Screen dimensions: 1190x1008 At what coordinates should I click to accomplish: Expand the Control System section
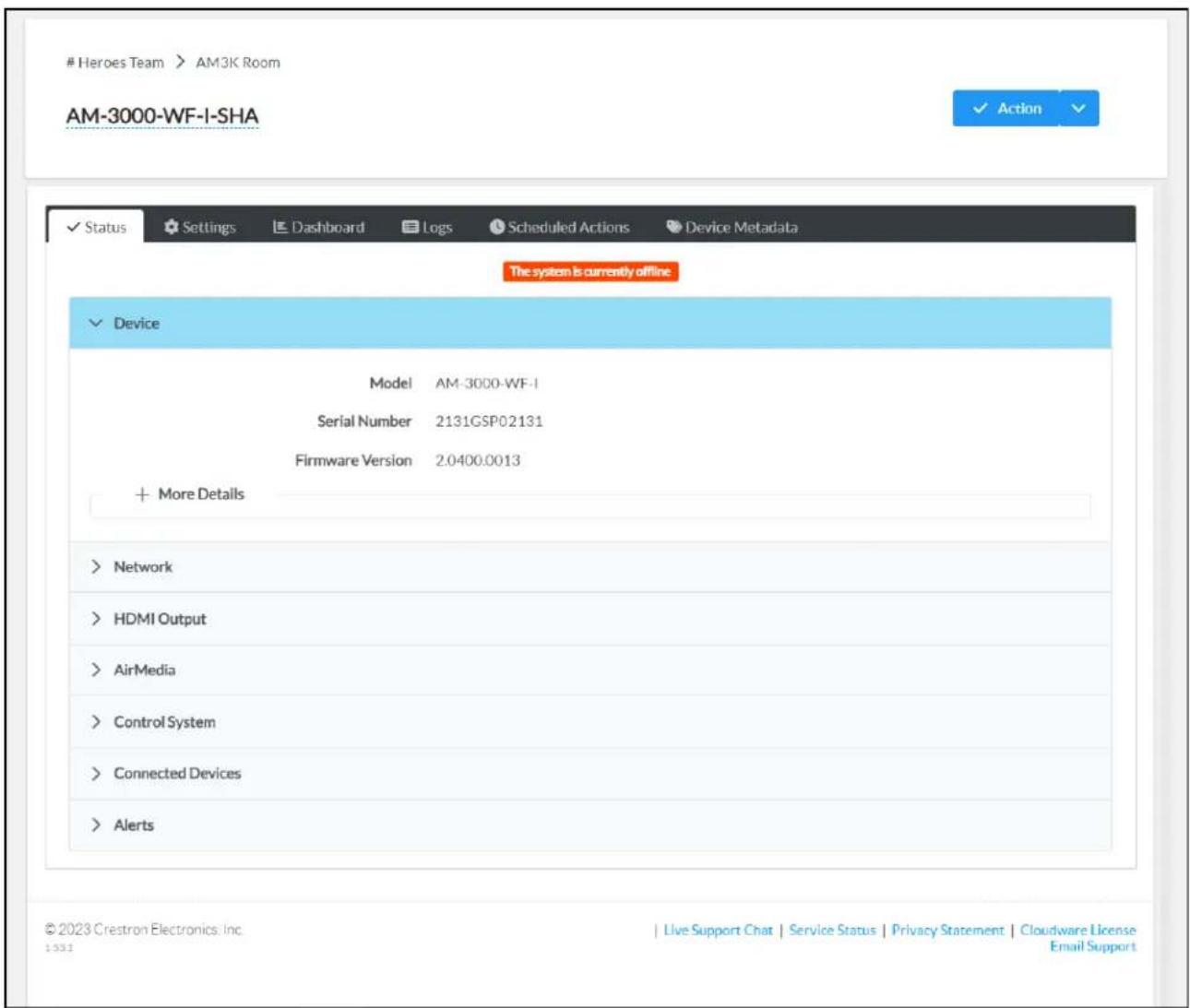pyautogui.click(x=590, y=721)
